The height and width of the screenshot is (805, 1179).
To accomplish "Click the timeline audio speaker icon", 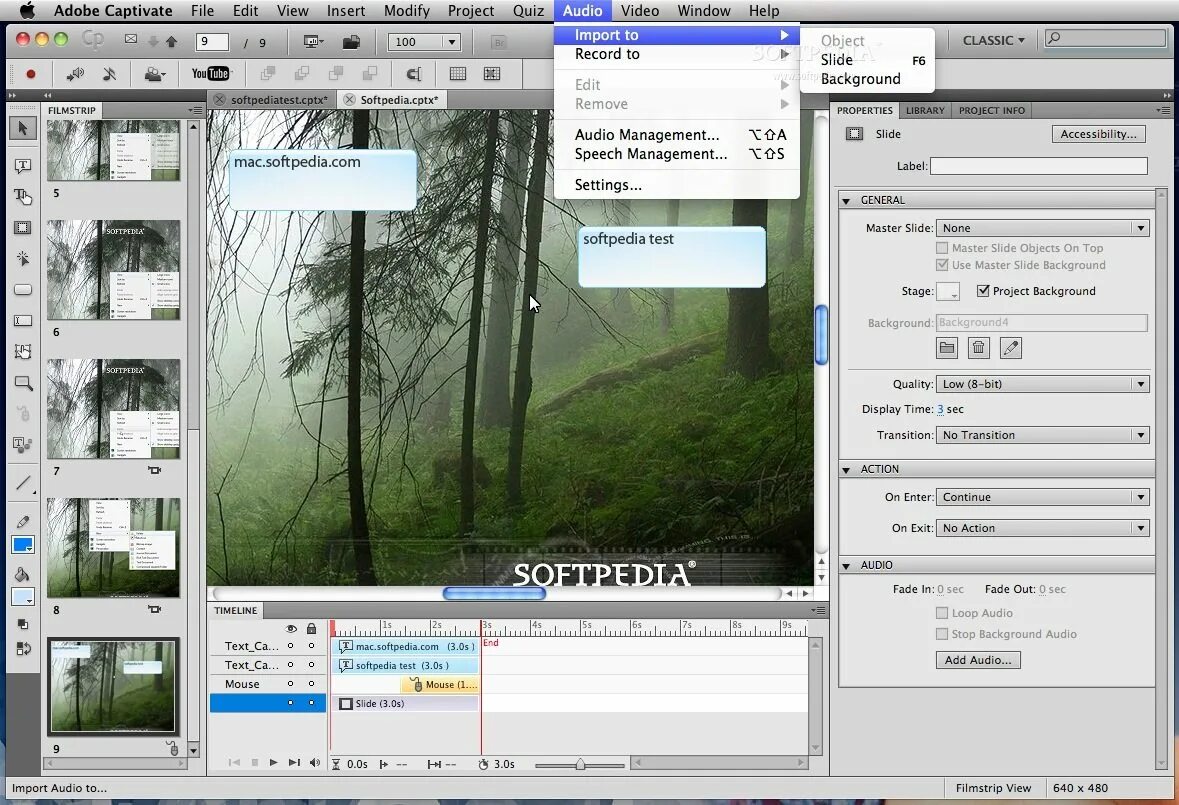I will (x=314, y=763).
